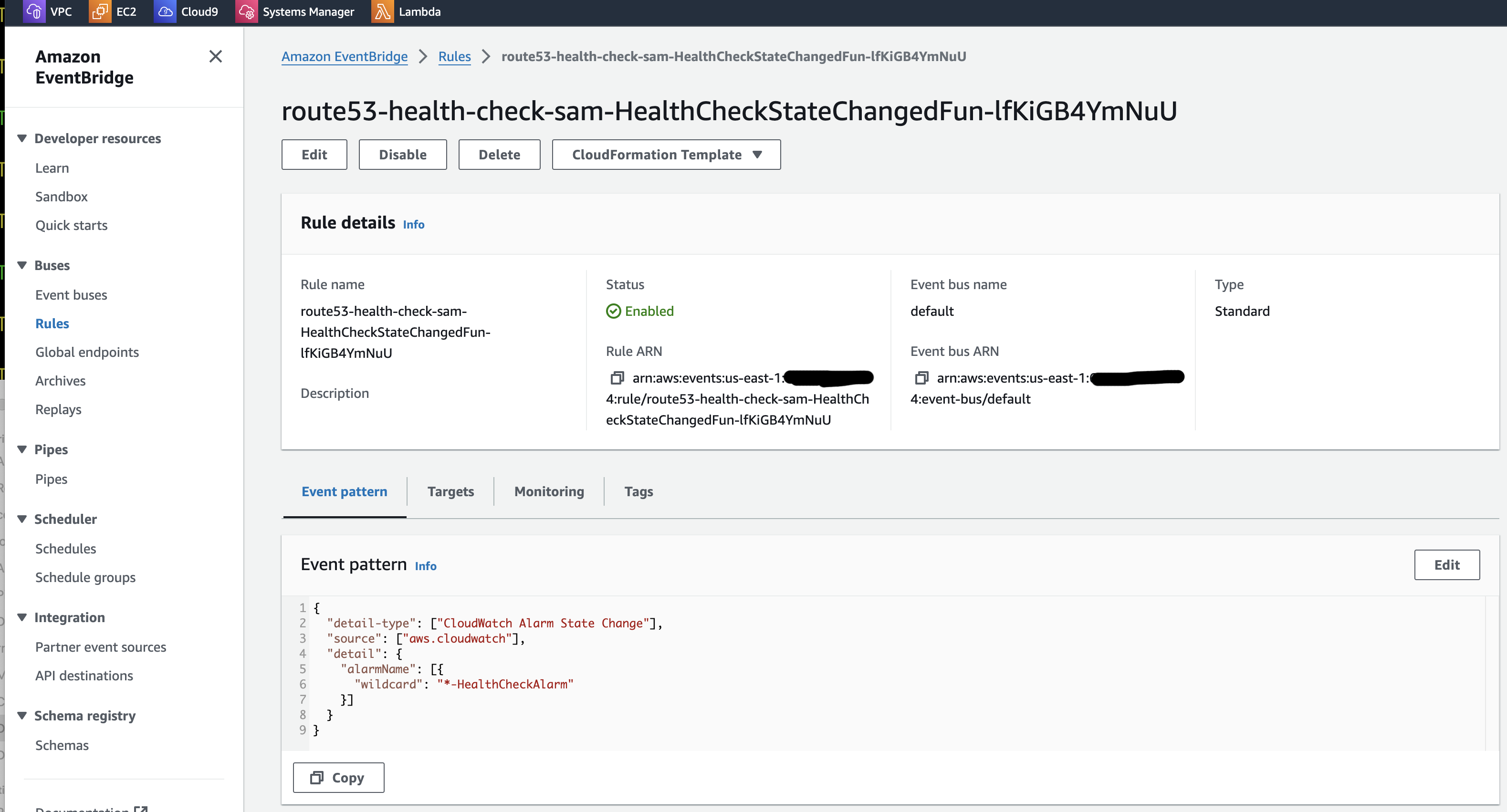Click the Rules breadcrumb link

pos(454,57)
